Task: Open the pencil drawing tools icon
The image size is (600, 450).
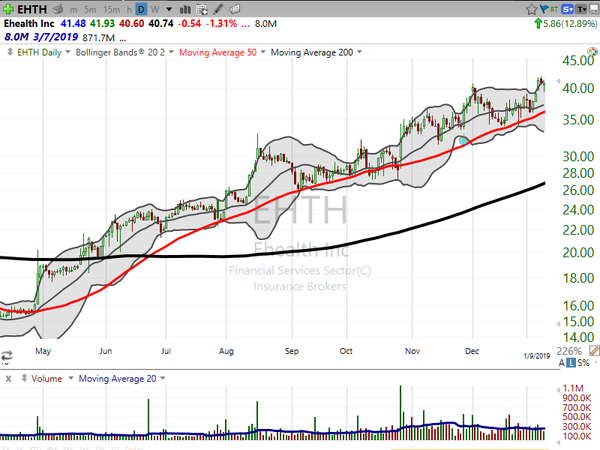Action: click(x=218, y=9)
